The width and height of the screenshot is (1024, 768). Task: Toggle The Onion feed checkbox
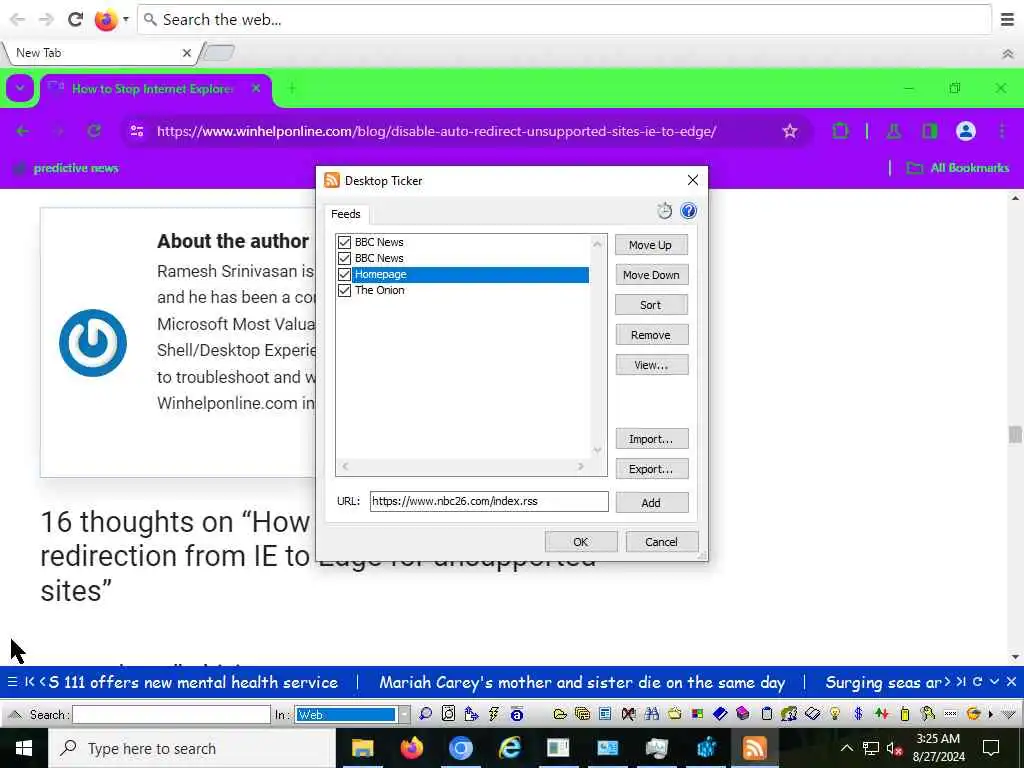pos(344,291)
